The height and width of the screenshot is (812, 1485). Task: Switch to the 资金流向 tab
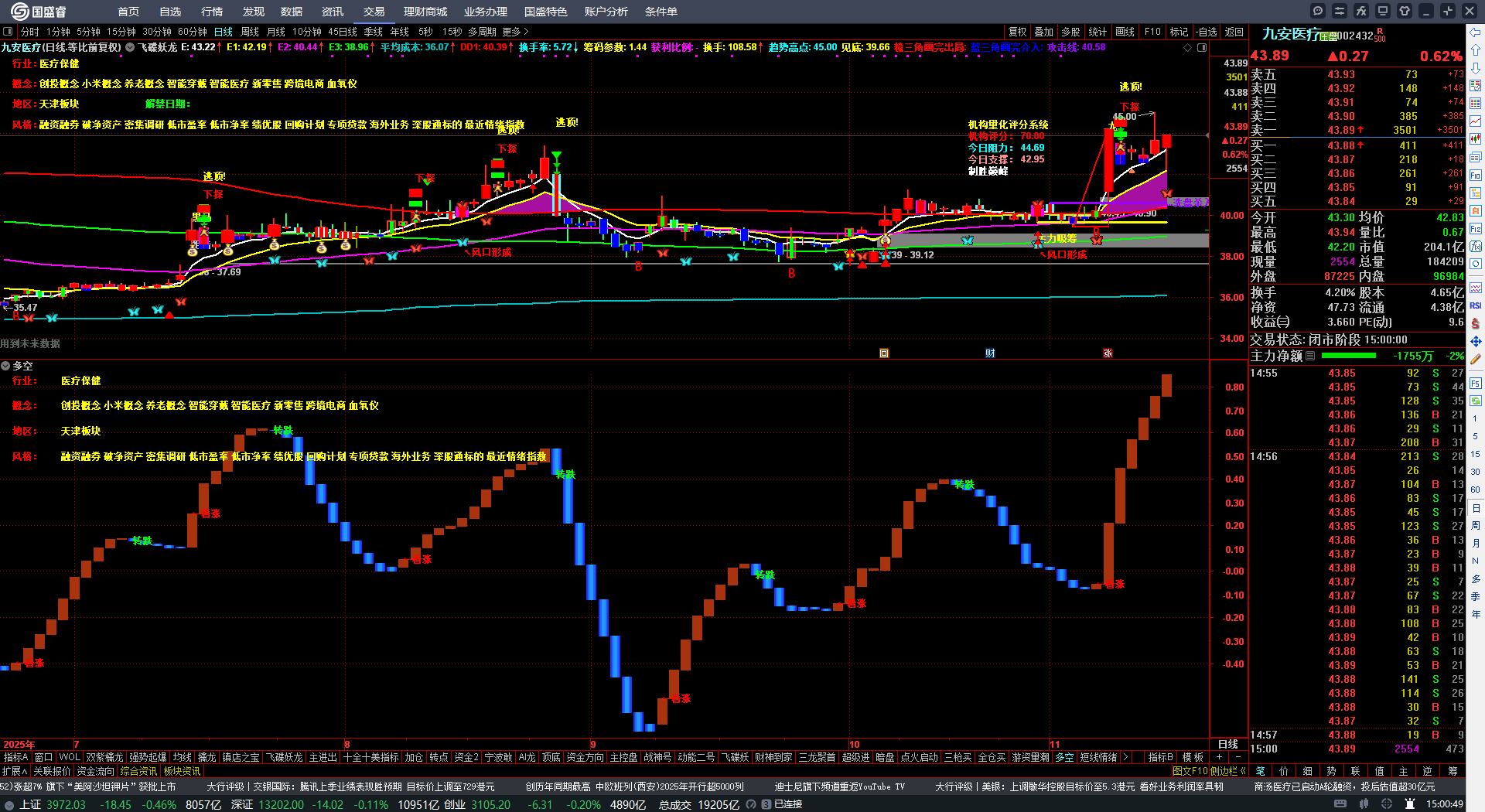[x=96, y=771]
